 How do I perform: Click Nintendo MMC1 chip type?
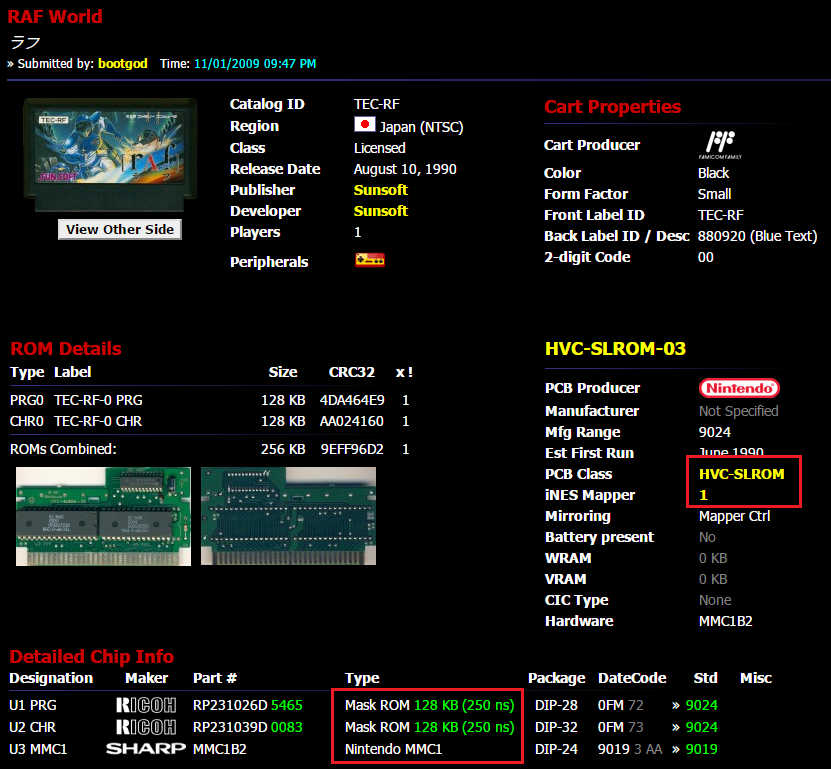(x=393, y=749)
